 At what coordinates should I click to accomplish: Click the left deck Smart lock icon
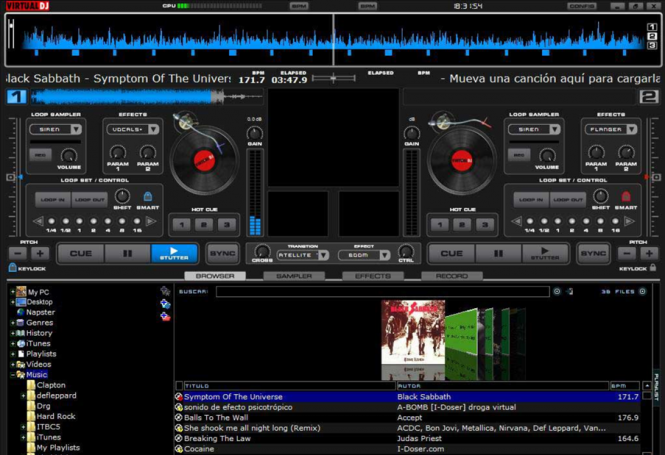coord(148,197)
